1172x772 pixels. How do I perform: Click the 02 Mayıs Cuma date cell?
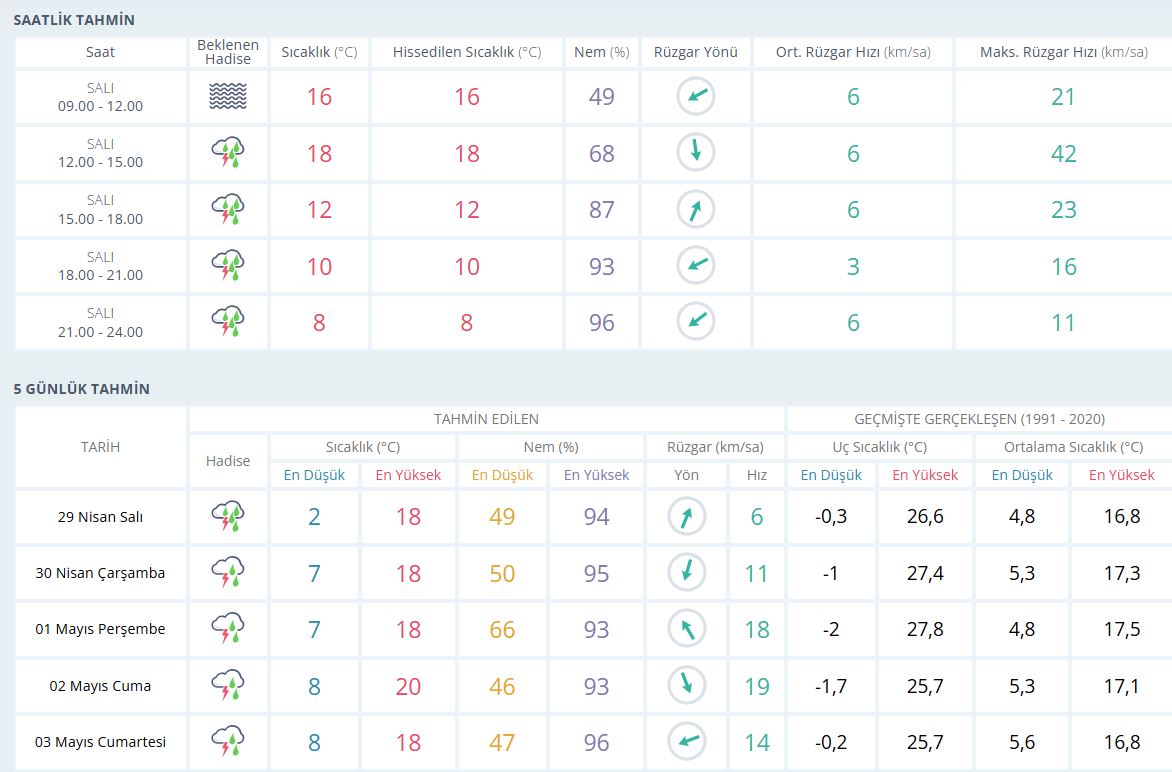100,686
